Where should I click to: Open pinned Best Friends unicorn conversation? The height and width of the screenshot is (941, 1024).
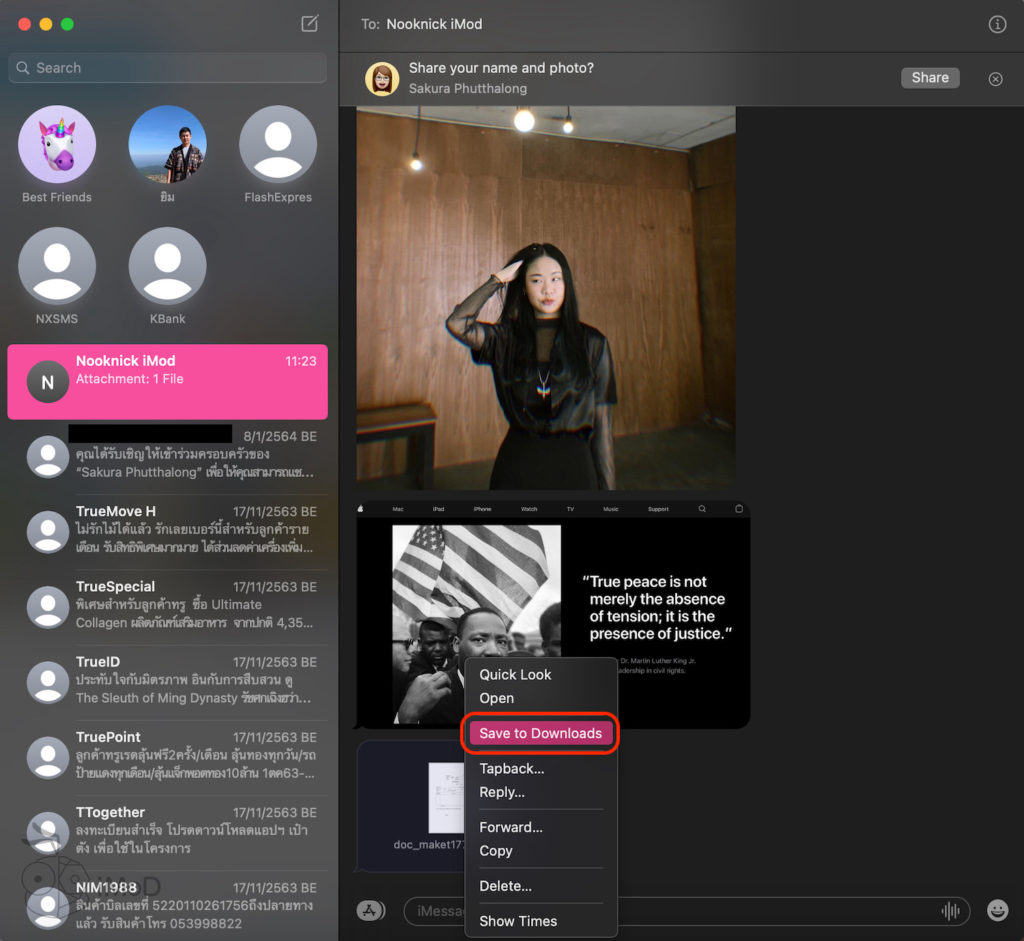pos(57,145)
